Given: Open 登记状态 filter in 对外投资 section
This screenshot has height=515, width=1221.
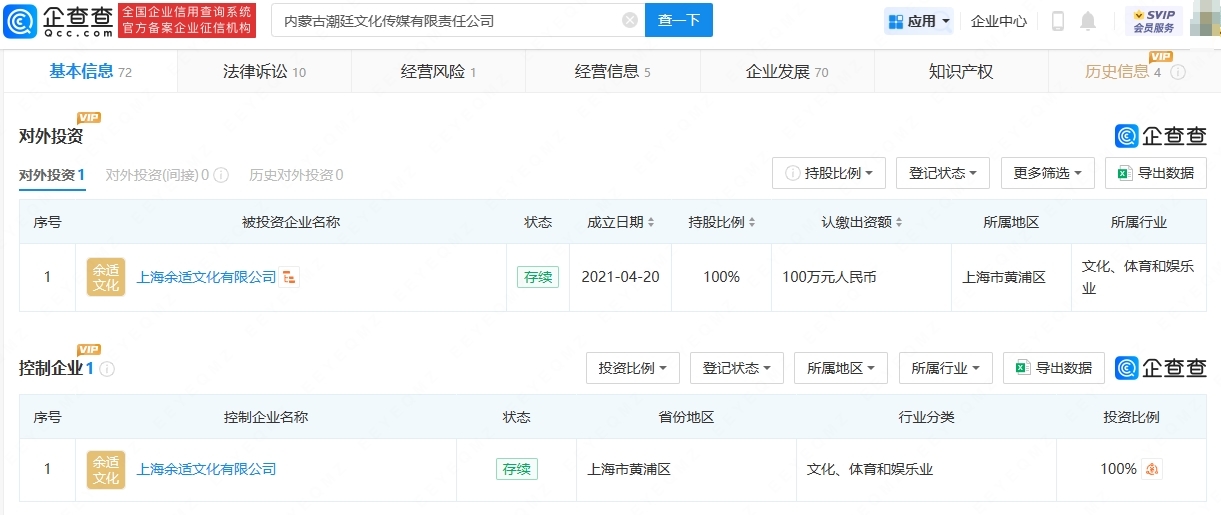Looking at the screenshot, I should tap(943, 173).
